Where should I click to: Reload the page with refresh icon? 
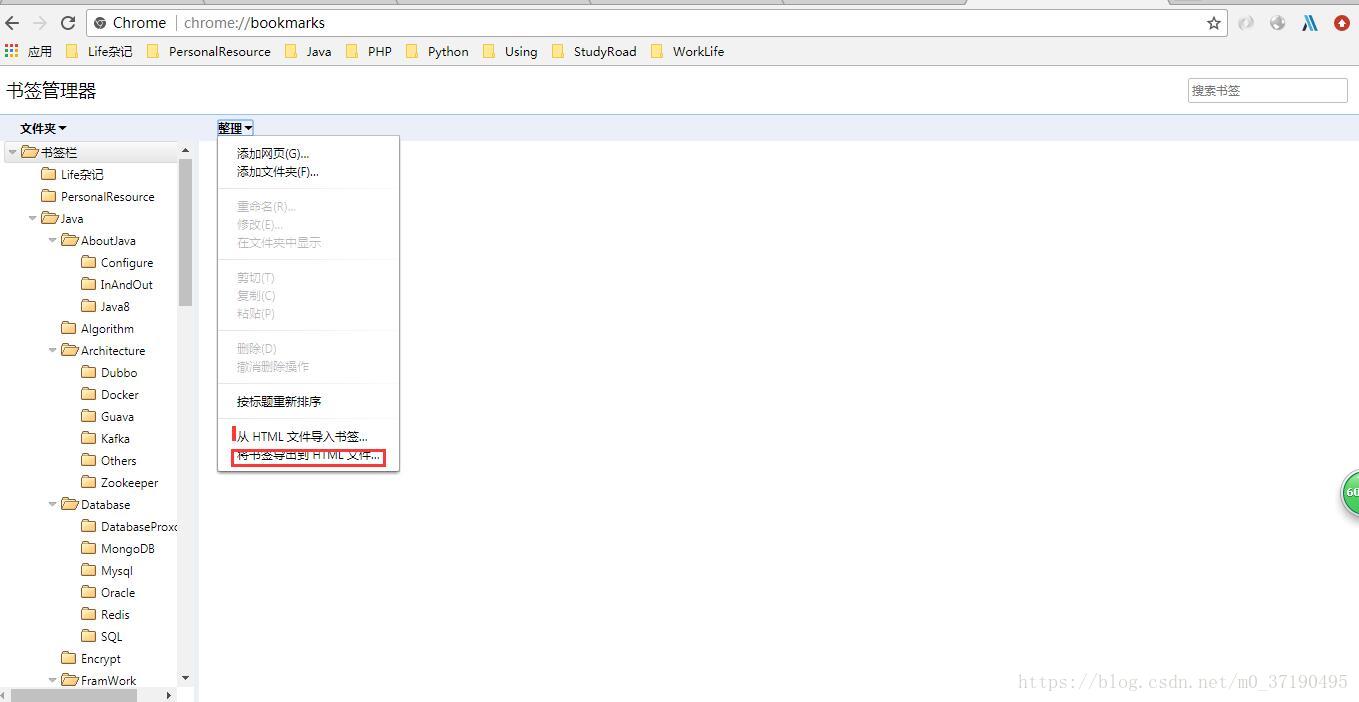point(68,23)
